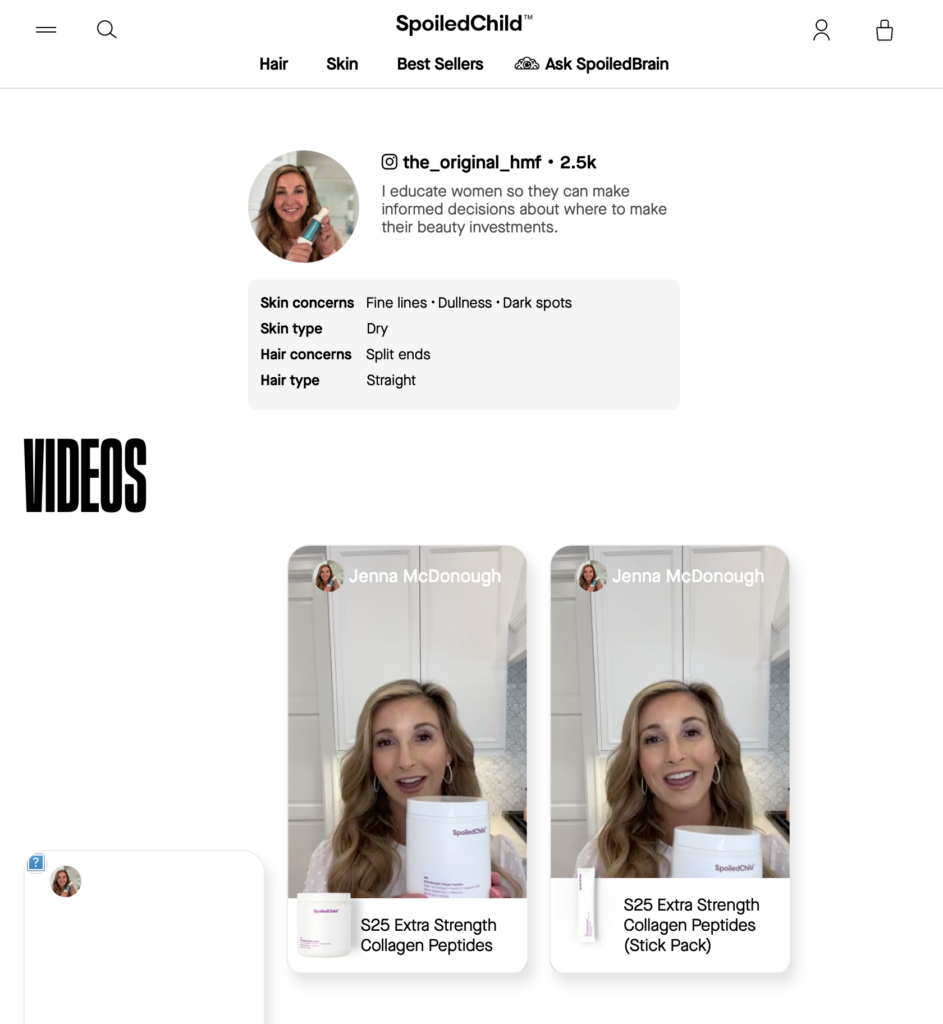Open the Collagen Peptides (Stick Pack) product
943x1024 pixels.
coord(691,925)
